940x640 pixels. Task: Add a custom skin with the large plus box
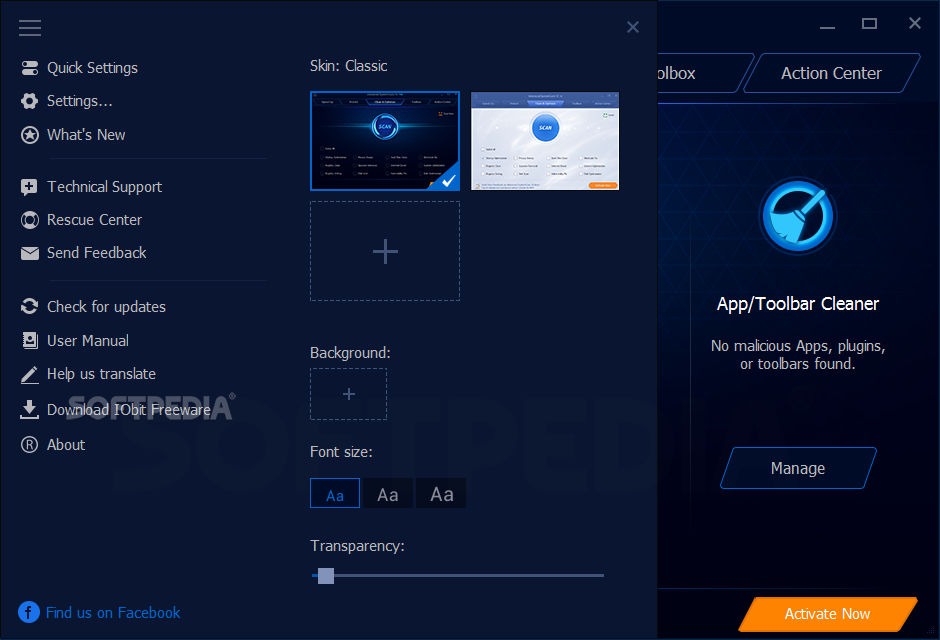[x=385, y=251]
